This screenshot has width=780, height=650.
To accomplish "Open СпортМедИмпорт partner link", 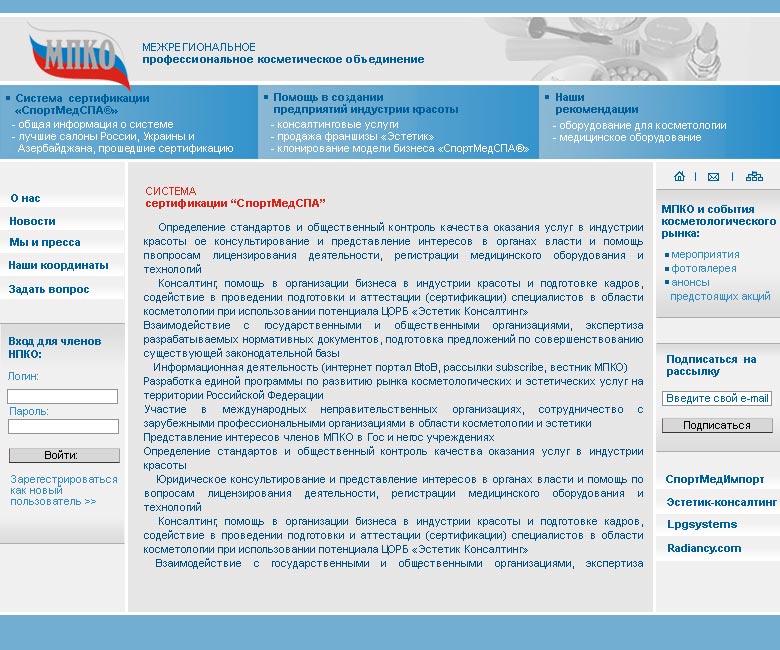I will click(715, 479).
